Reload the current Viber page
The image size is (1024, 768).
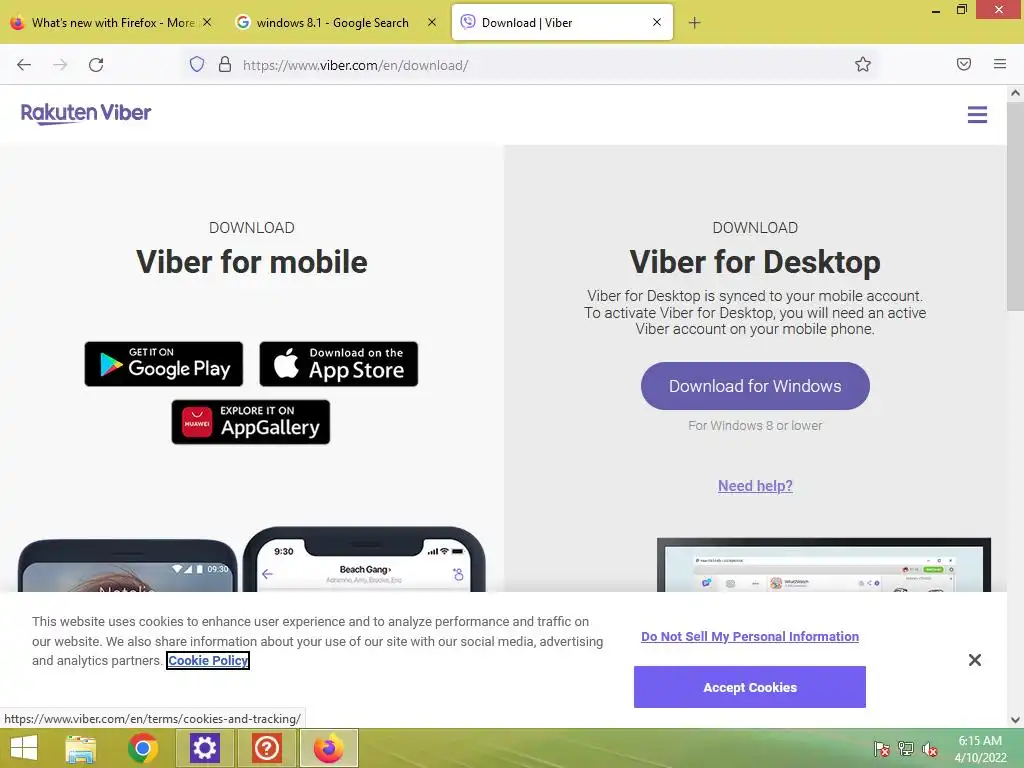(96, 65)
